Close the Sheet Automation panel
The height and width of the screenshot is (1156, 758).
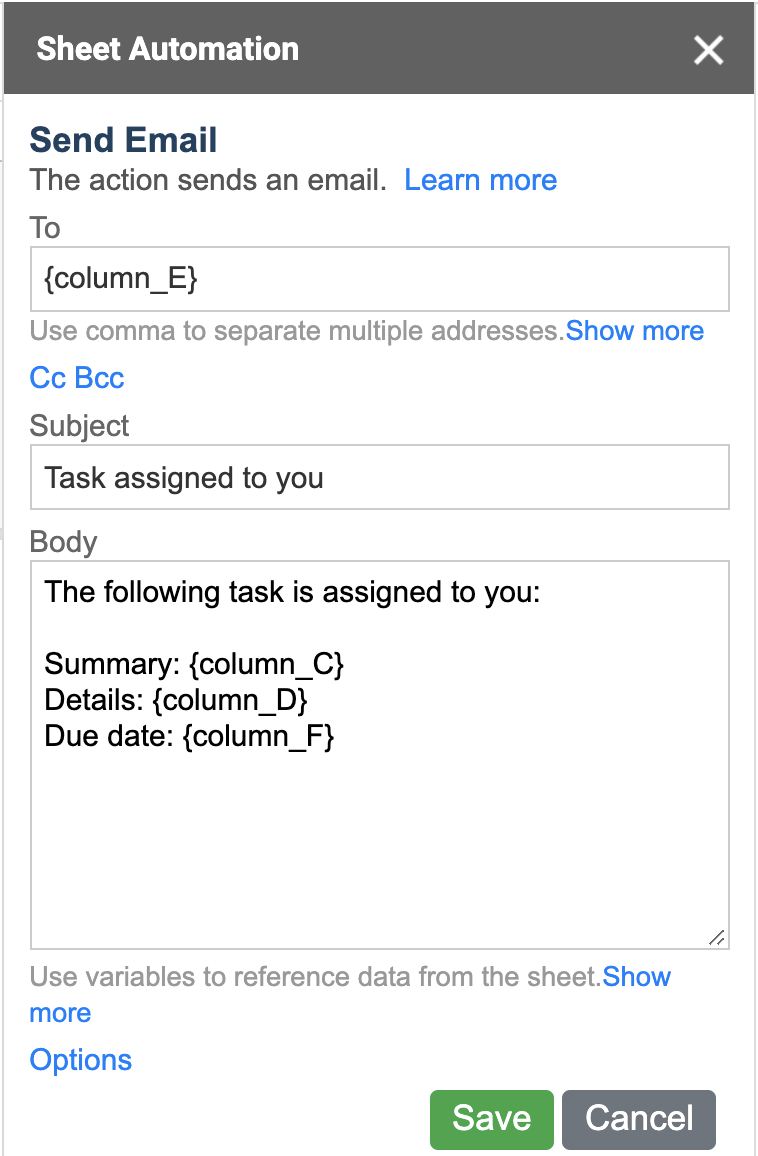[x=708, y=50]
